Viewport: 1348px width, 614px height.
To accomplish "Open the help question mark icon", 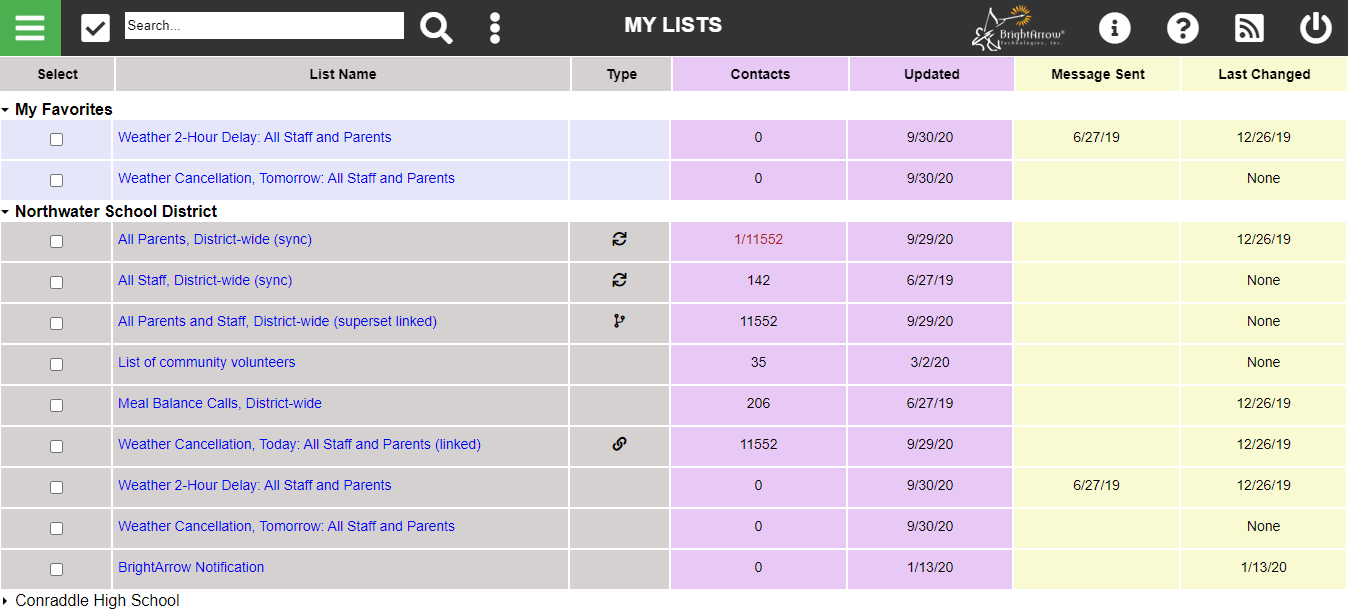I will pos(1182,28).
